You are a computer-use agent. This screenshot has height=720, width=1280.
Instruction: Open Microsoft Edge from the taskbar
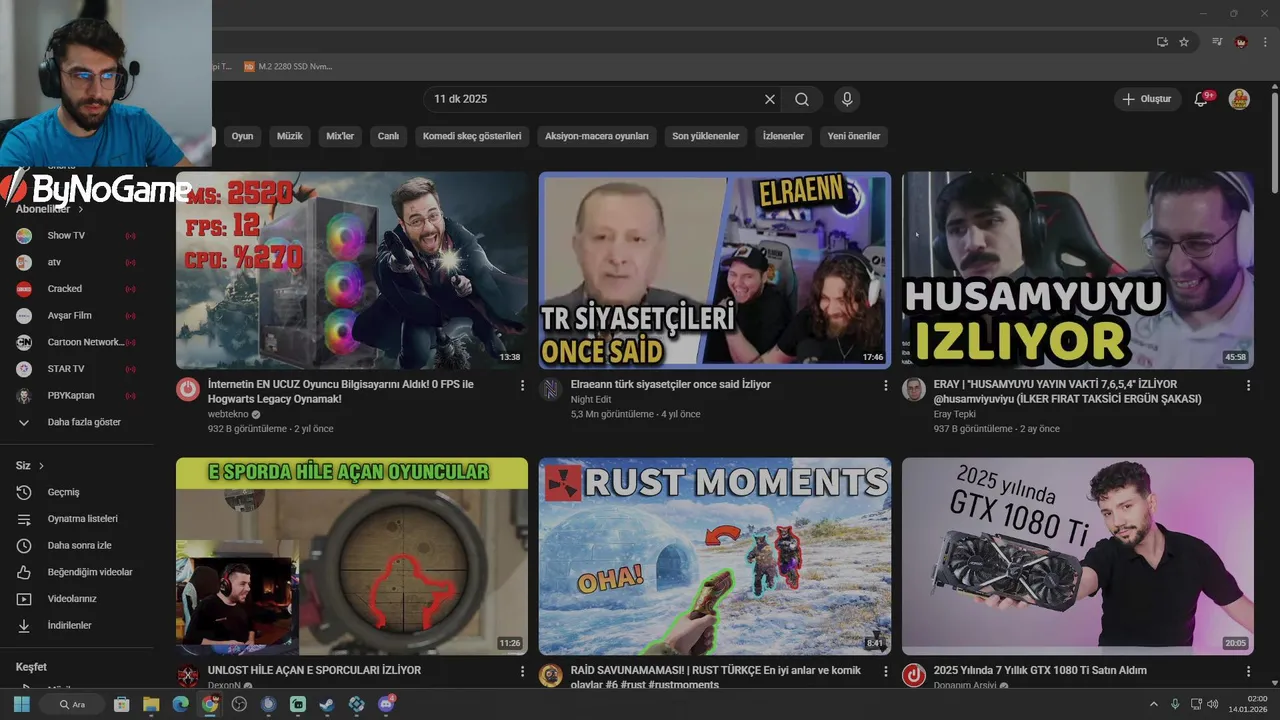tap(180, 704)
